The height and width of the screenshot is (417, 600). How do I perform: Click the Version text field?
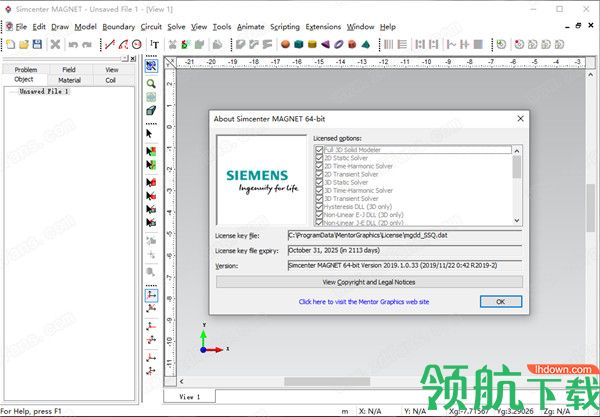405,265
